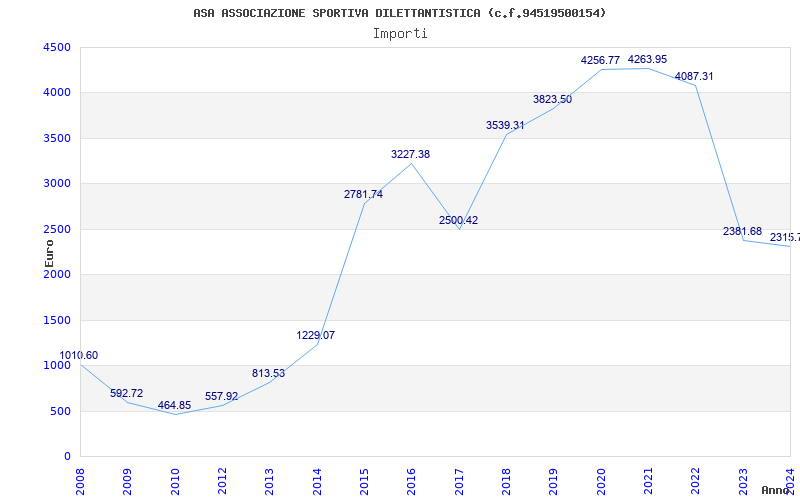
Task: Select the 2781.74 data point label
Action: click(363, 195)
